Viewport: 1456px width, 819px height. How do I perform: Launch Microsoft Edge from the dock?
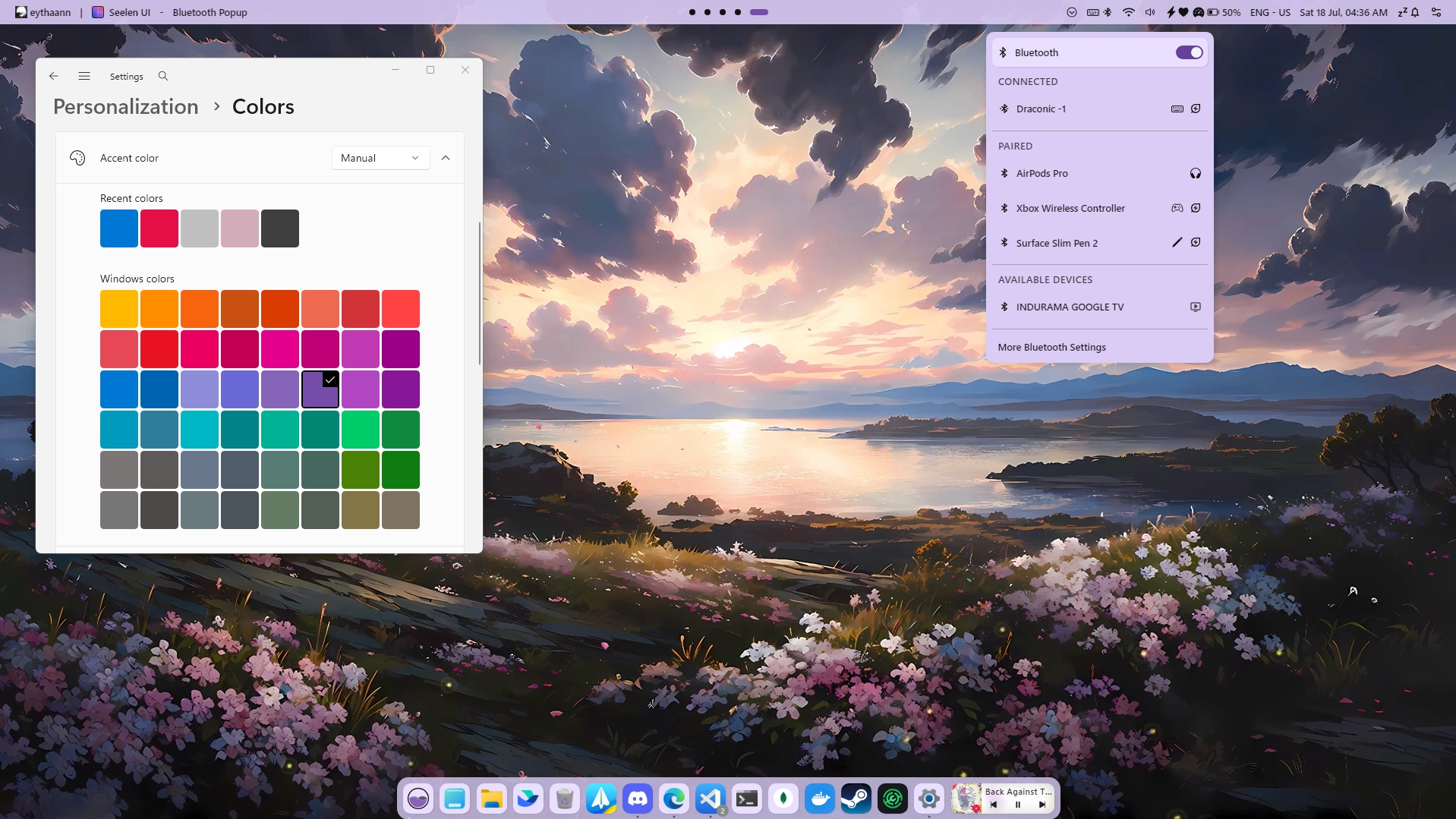click(674, 799)
